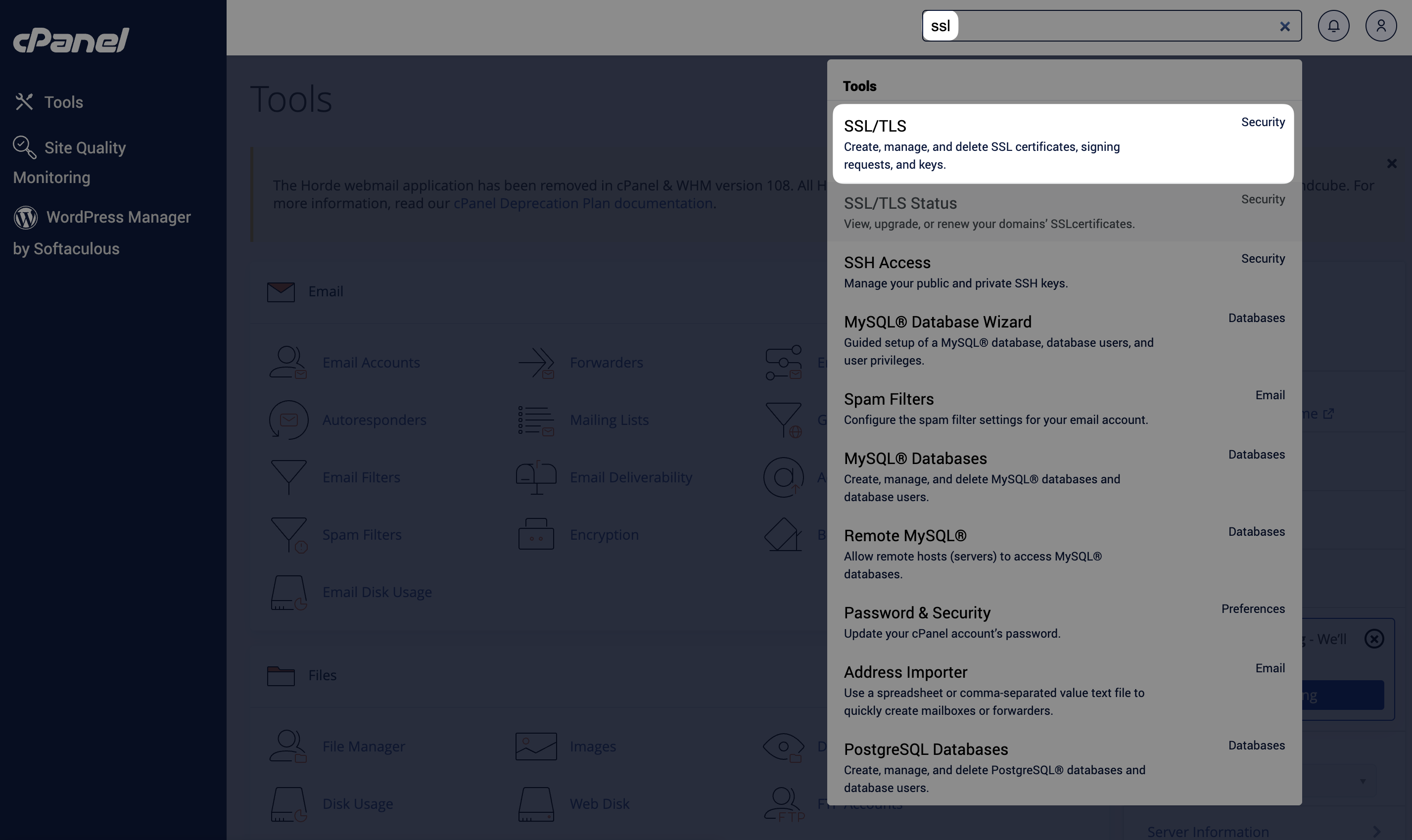Click the File Manager icon
Viewport: 1412px width, 840px height.
click(288, 746)
